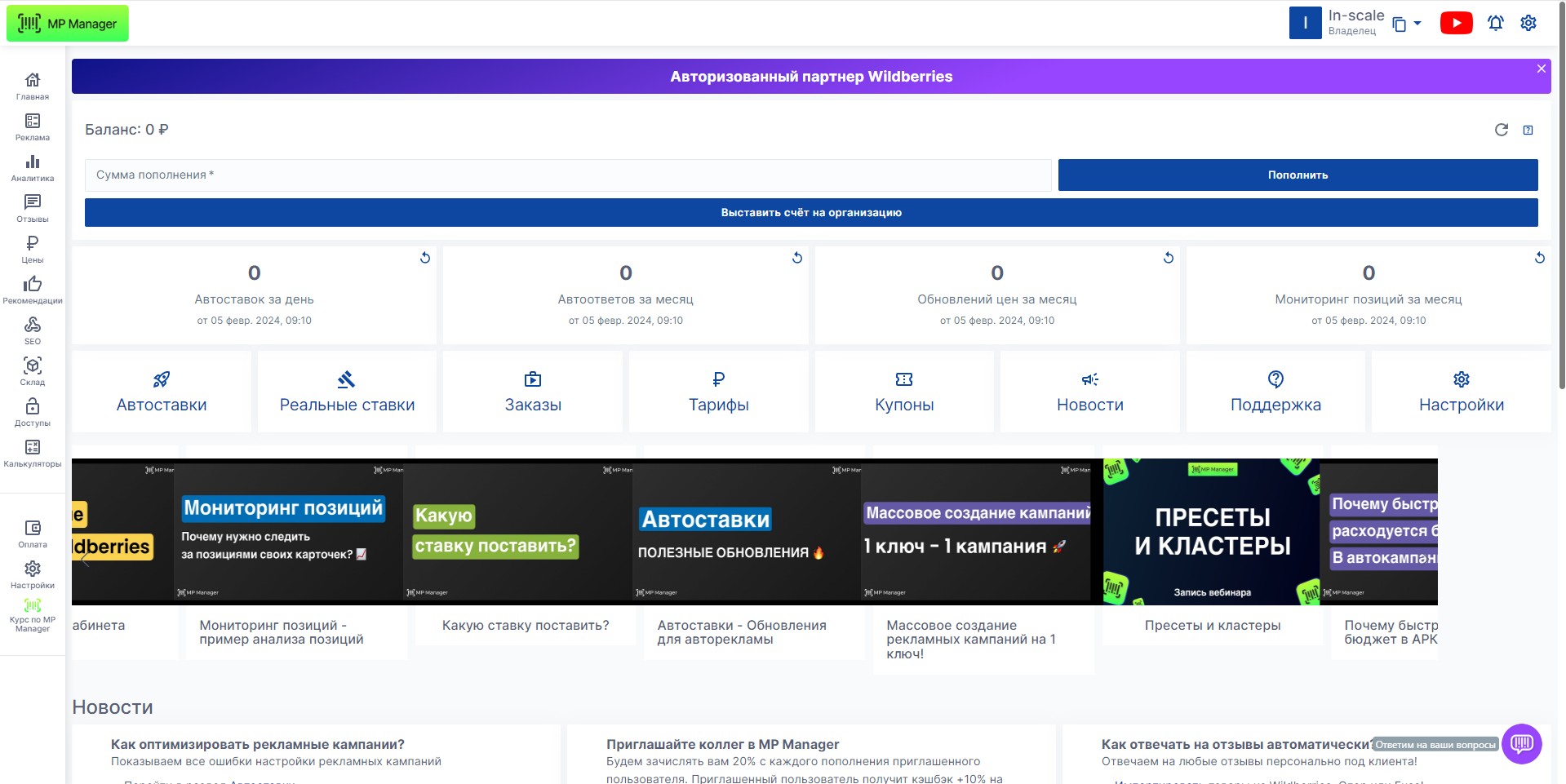1566x784 pixels.
Task: Open Мониторинг позиций video thumbnail
Action: pos(288,532)
